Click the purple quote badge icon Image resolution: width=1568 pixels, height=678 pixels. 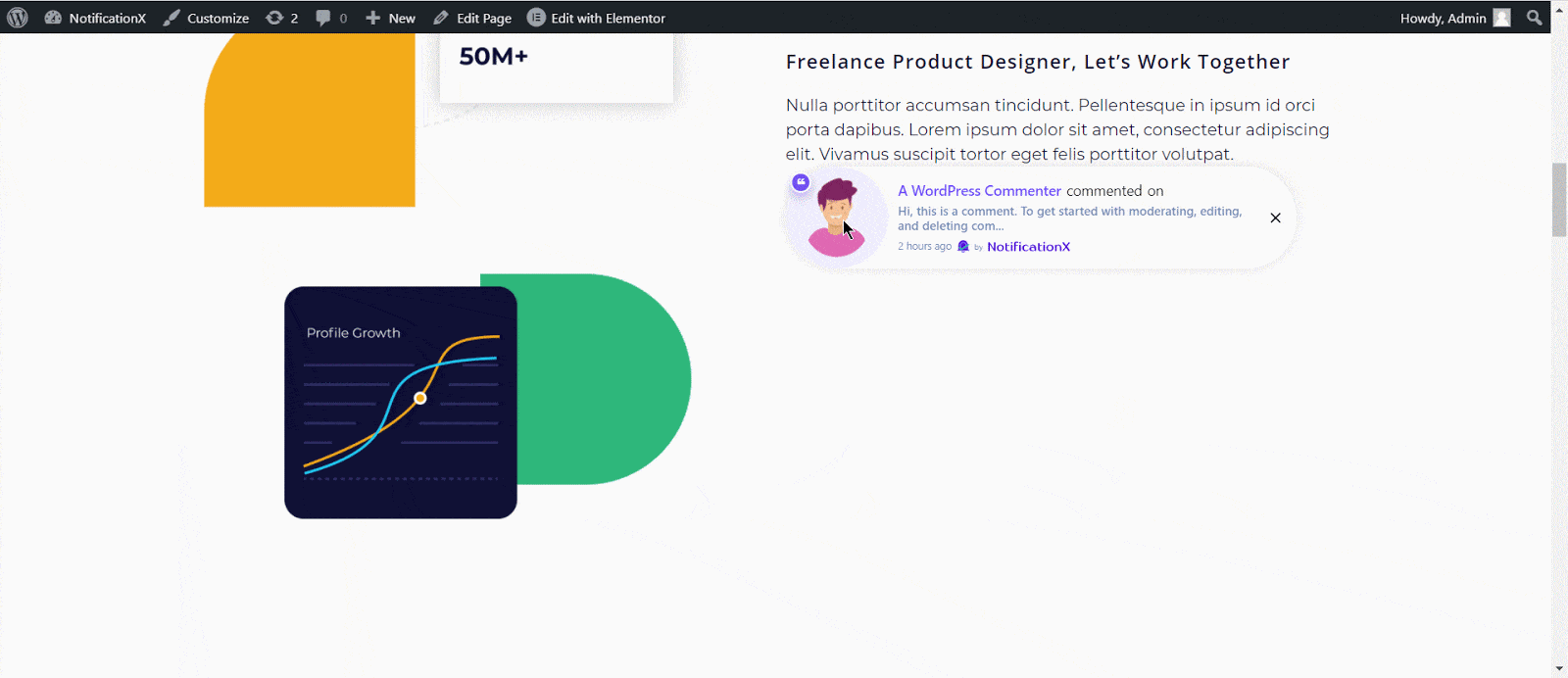point(801,182)
